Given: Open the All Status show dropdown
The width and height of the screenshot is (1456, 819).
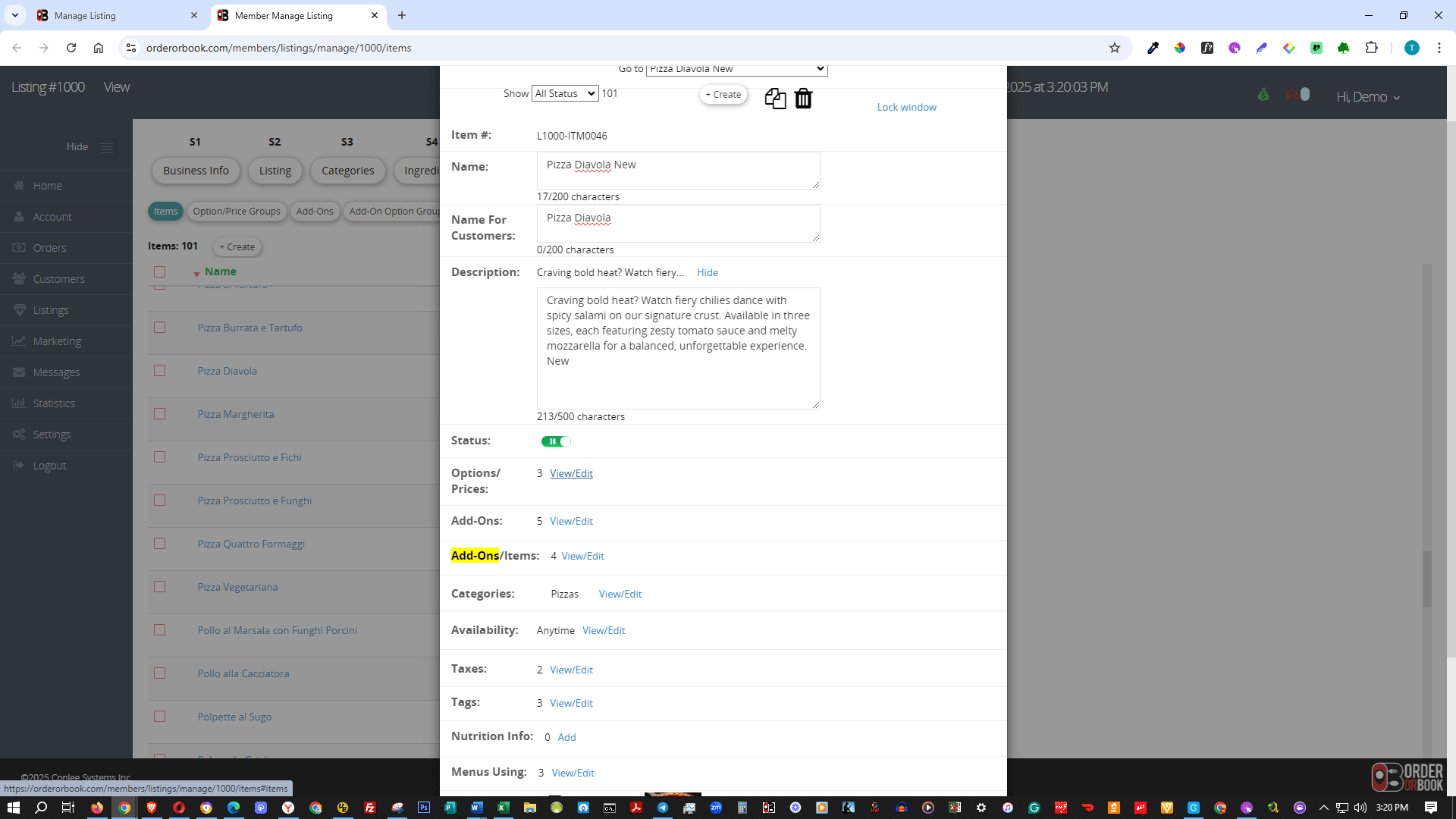Looking at the screenshot, I should 564,93.
